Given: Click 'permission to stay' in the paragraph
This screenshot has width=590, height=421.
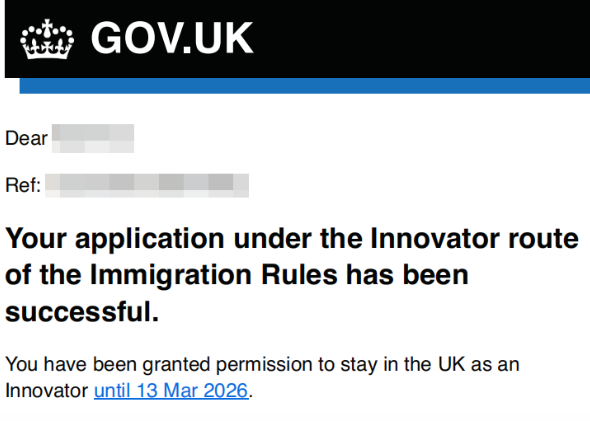Looking at the screenshot, I should click(x=292, y=365).
